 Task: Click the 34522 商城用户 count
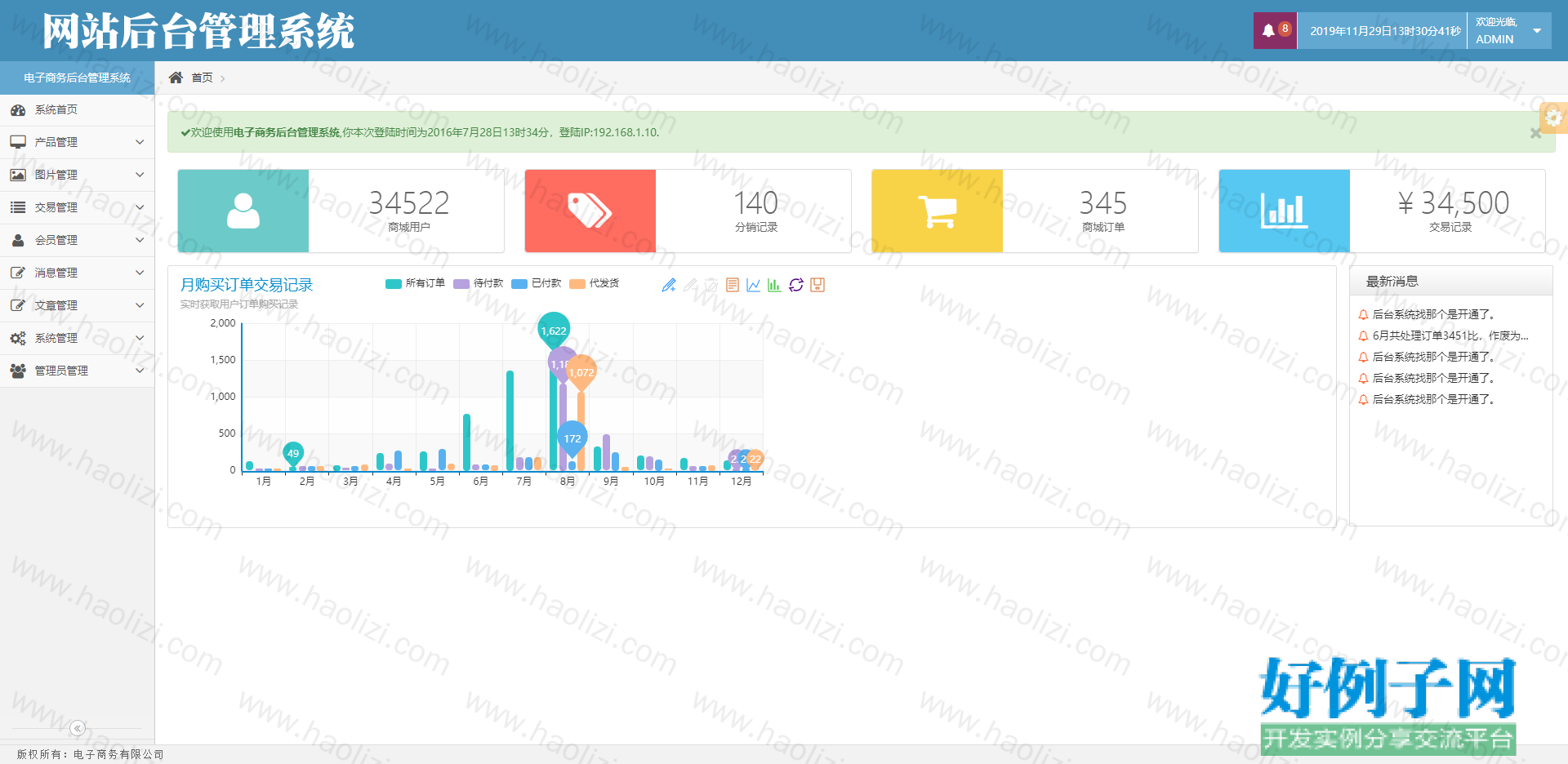[409, 202]
